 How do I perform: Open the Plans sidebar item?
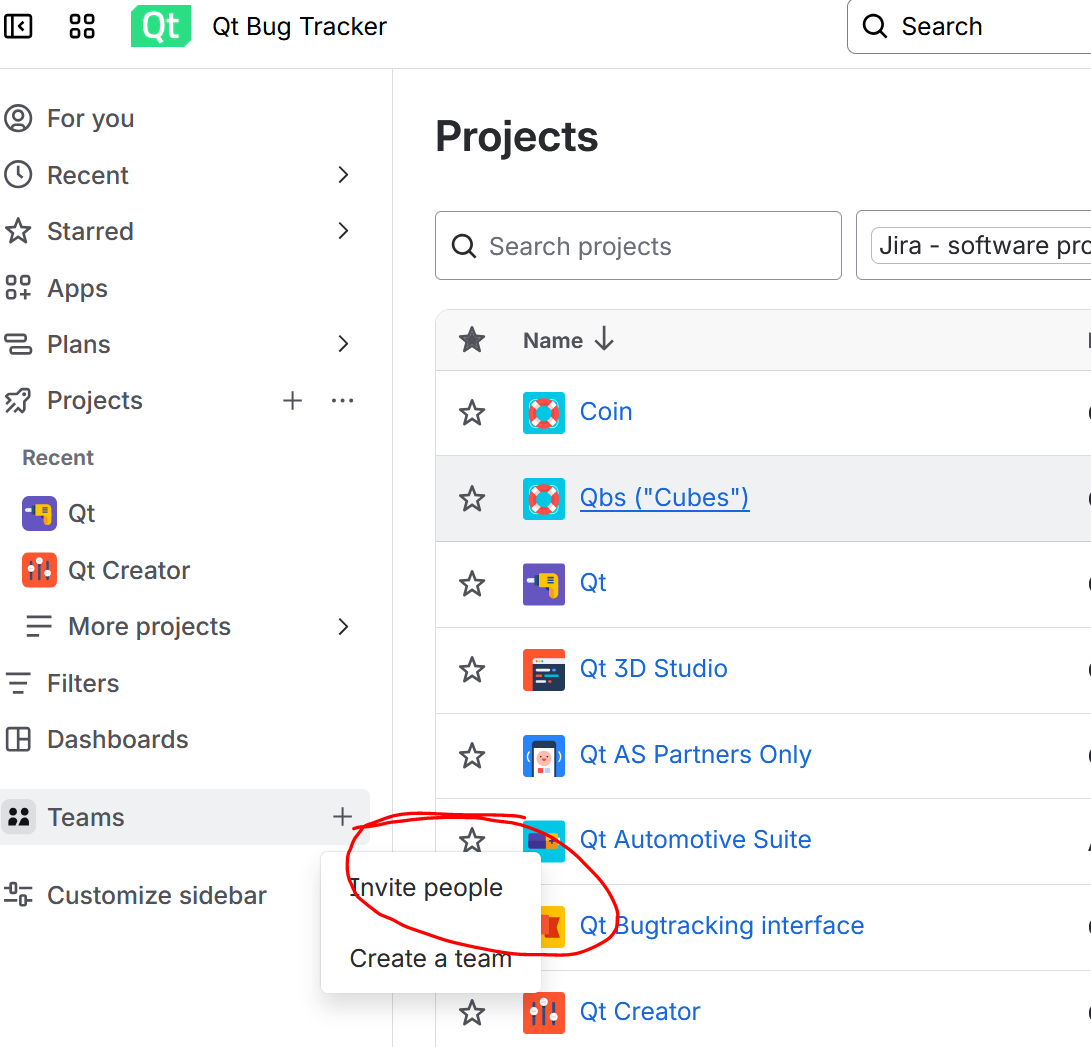tap(79, 344)
